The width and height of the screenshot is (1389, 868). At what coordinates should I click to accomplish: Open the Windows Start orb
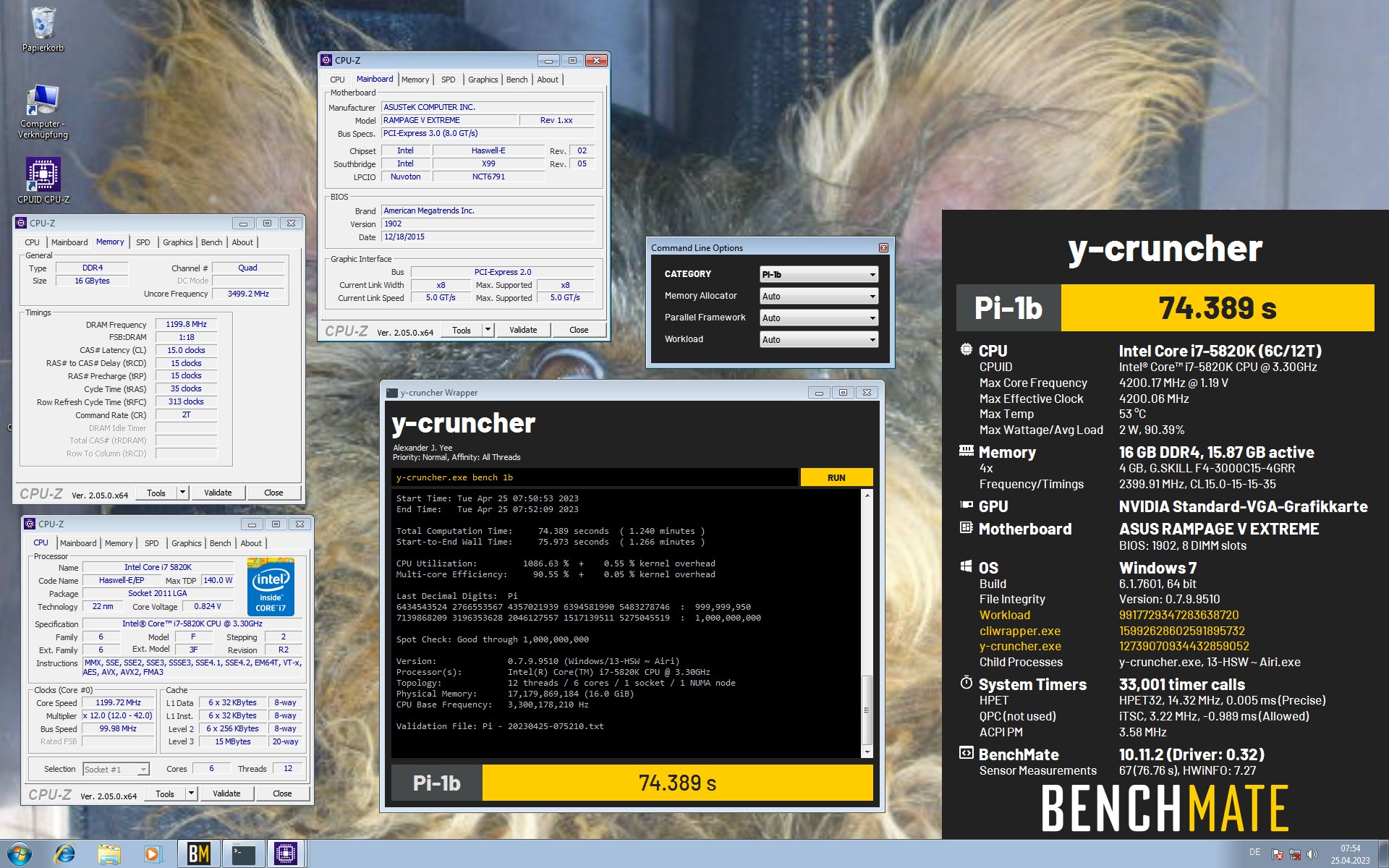point(20,854)
